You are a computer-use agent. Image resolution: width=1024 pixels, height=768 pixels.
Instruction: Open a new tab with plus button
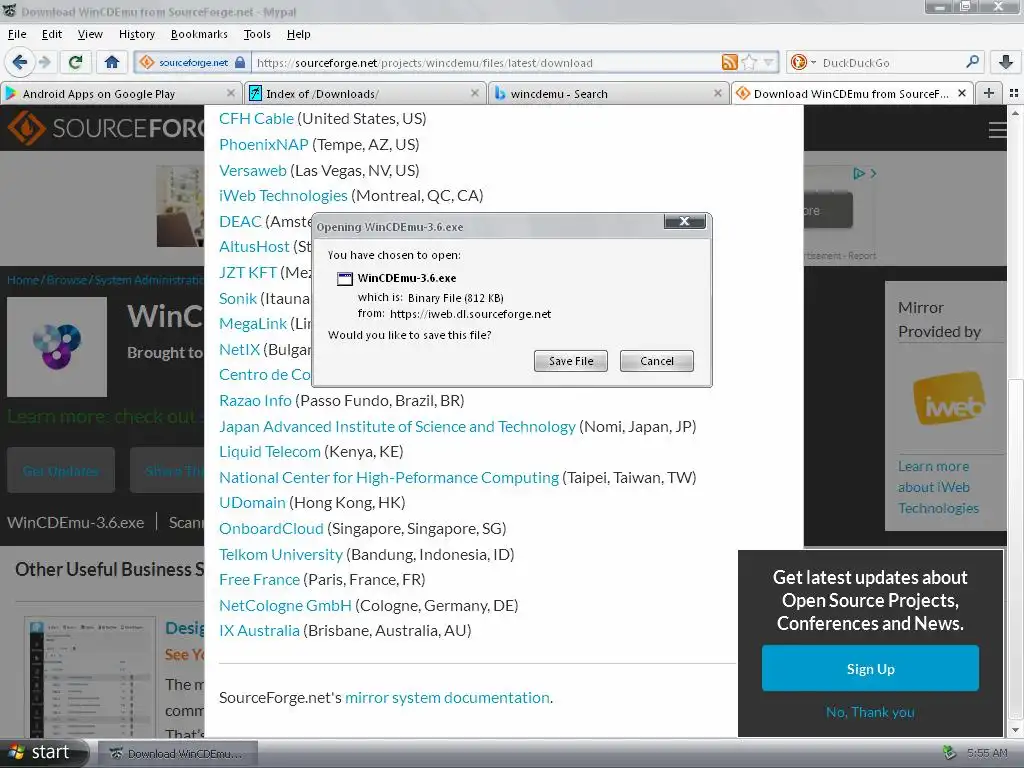click(x=989, y=93)
